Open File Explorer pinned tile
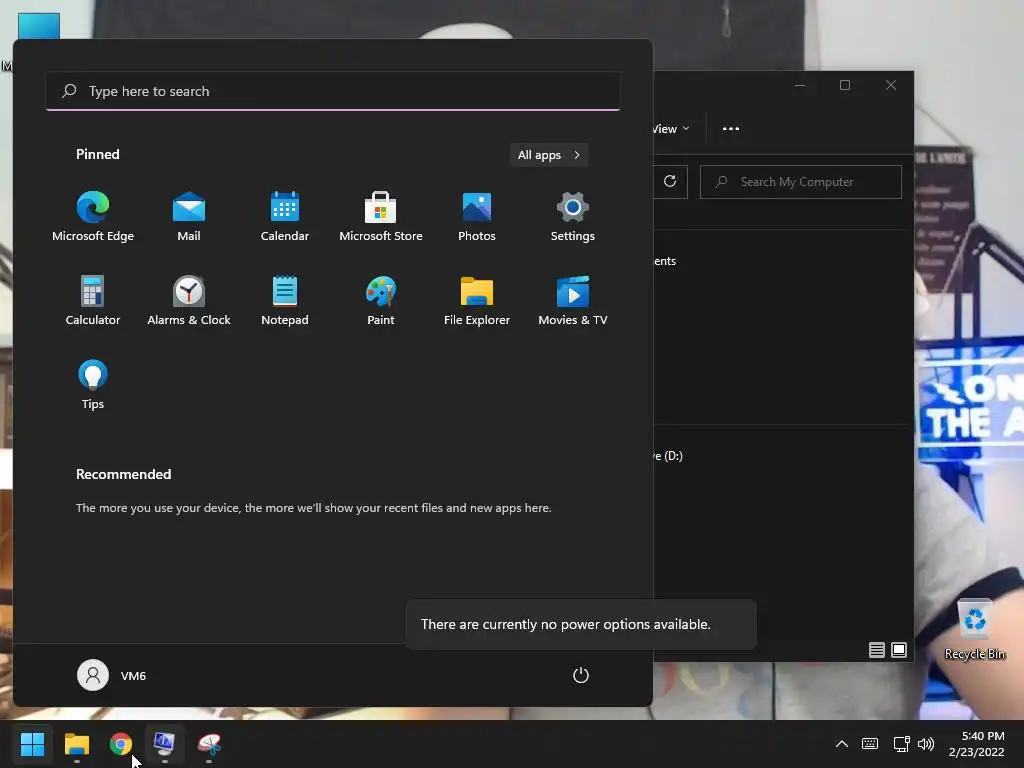Viewport: 1024px width, 768px height. (477, 300)
